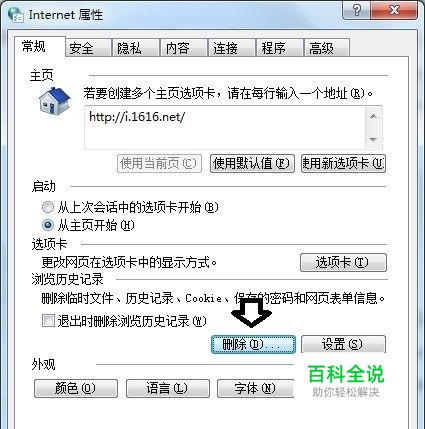Viewport: 425px width, 429px height.
Task: Click the 使用默认值(F) button
Action: 252,163
